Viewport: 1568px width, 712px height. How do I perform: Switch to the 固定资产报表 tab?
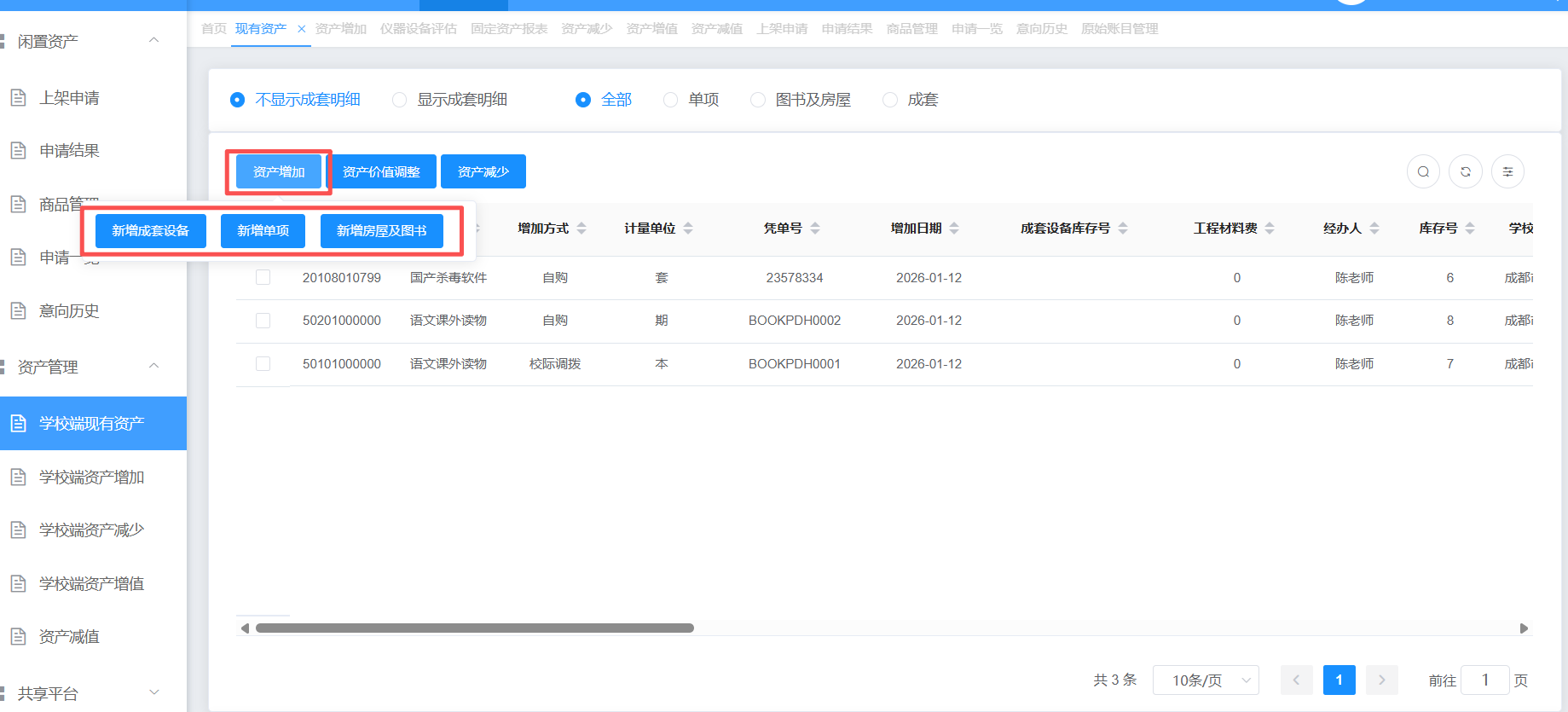point(509,29)
